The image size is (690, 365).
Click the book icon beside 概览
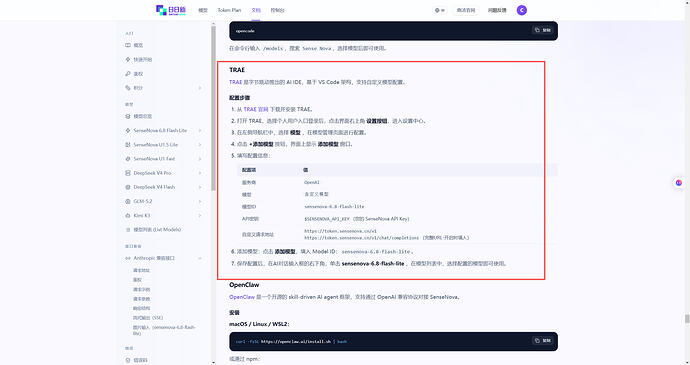(x=128, y=45)
